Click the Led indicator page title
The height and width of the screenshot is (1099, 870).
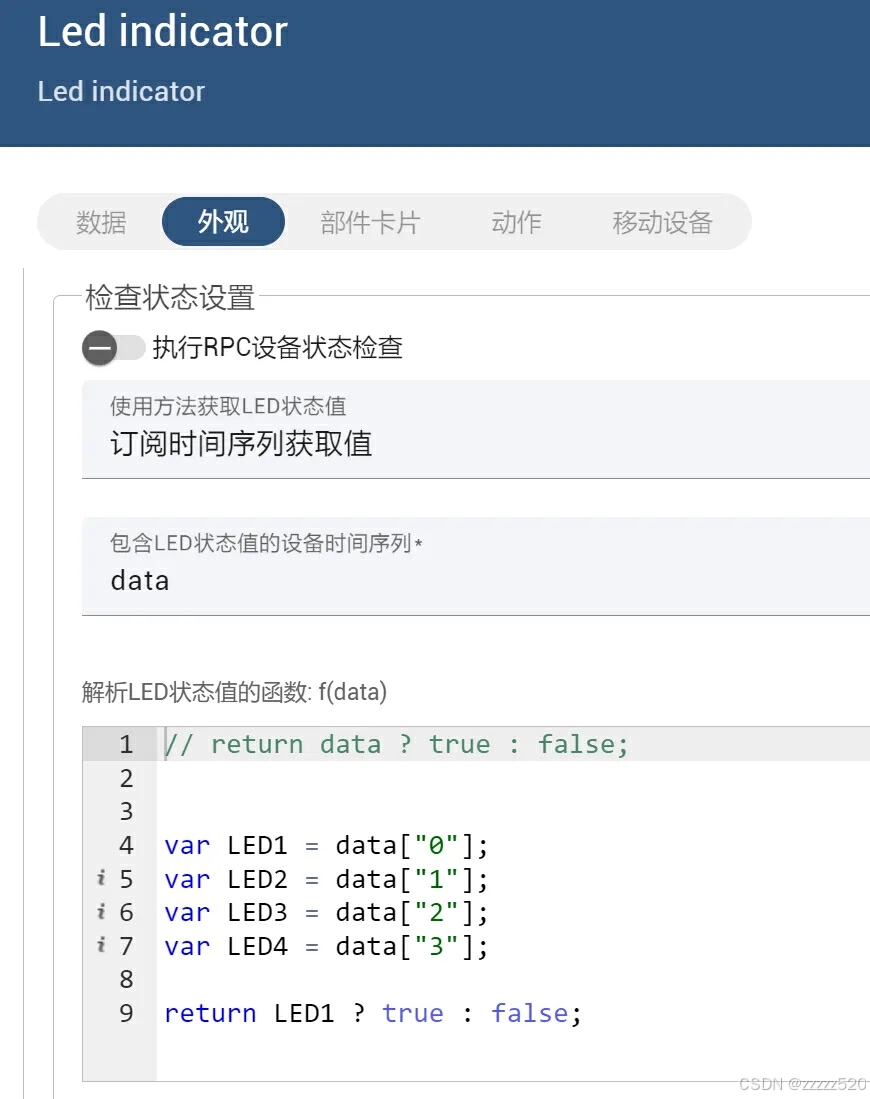click(x=163, y=33)
